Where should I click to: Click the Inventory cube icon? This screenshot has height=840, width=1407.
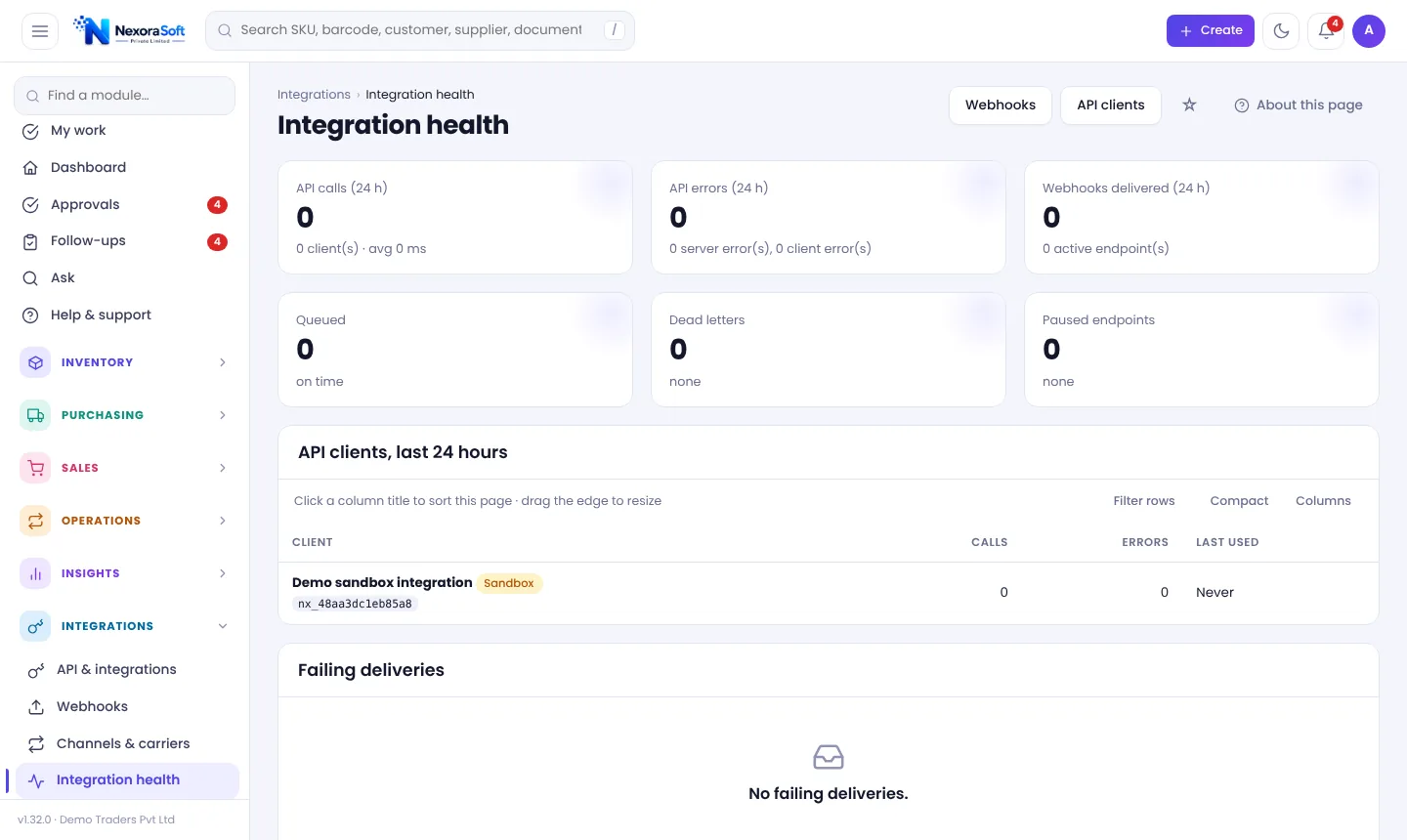[x=35, y=362]
